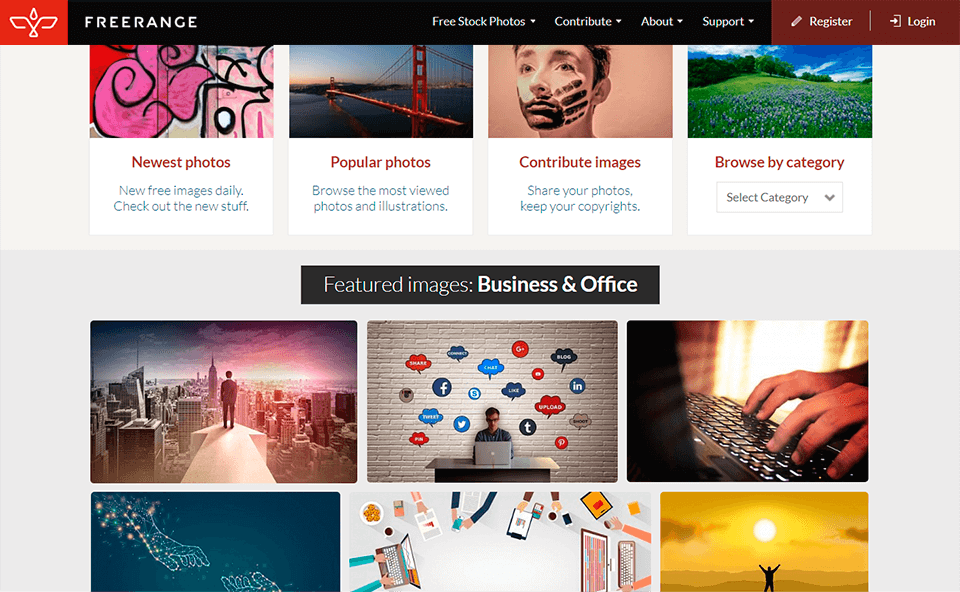Open the man on arrow cityscape image
Viewport: 960px width, 592px height.
coord(223,402)
